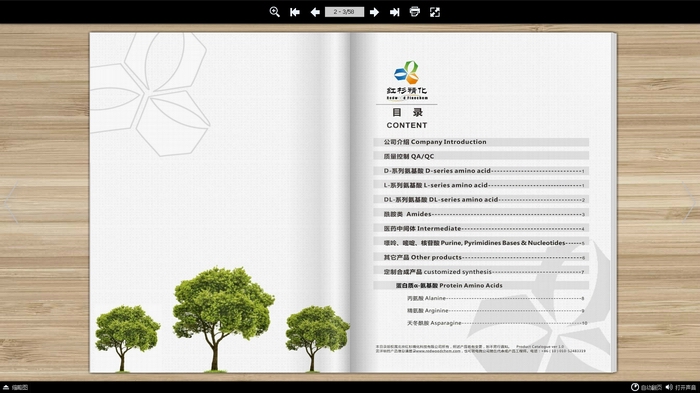Toggle fullscreen mode icon
The height and width of the screenshot is (393, 700).
click(x=435, y=12)
